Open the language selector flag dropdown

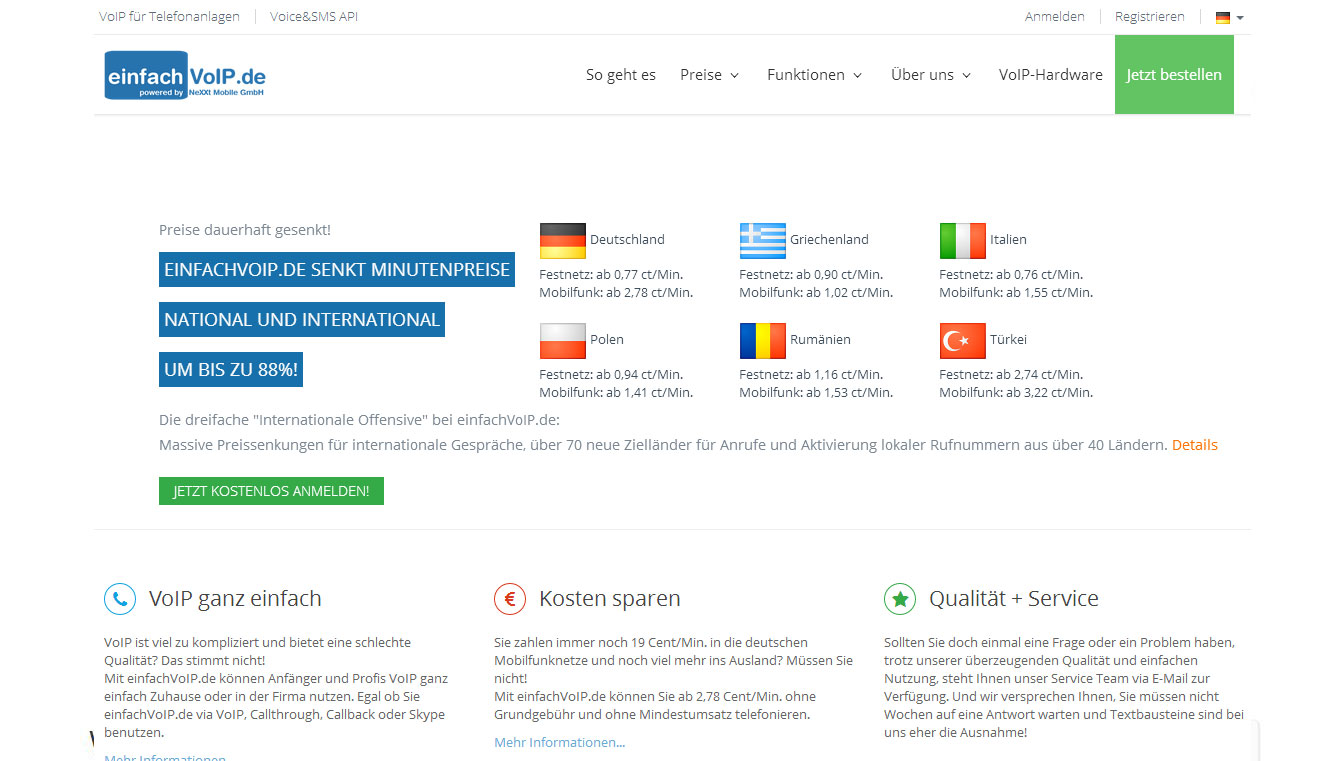1229,17
